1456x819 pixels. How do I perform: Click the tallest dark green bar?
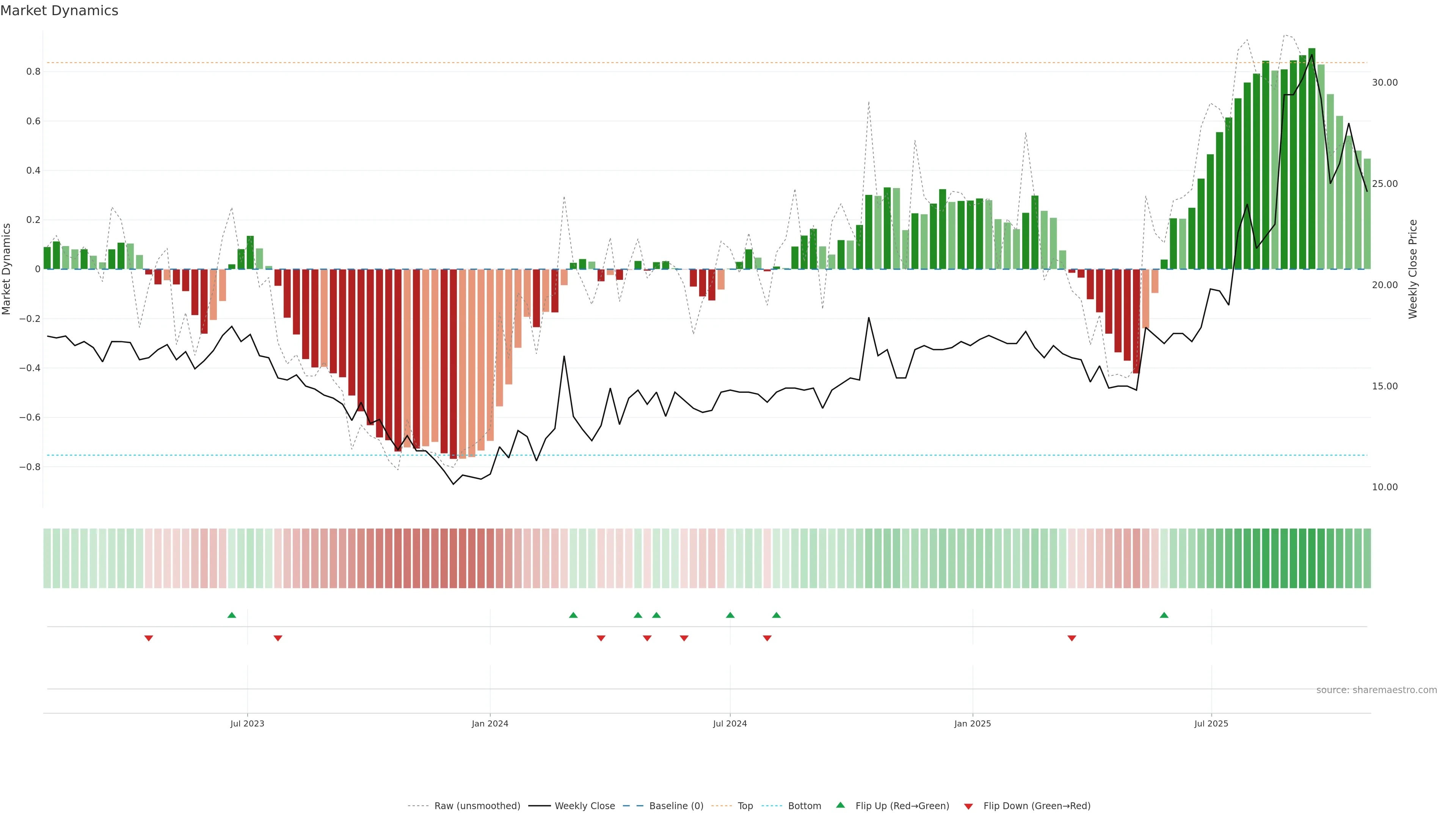1312,158
